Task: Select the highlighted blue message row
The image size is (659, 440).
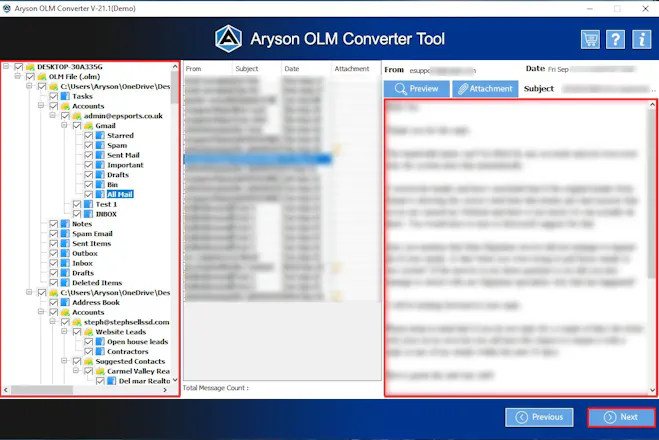Action: click(258, 159)
